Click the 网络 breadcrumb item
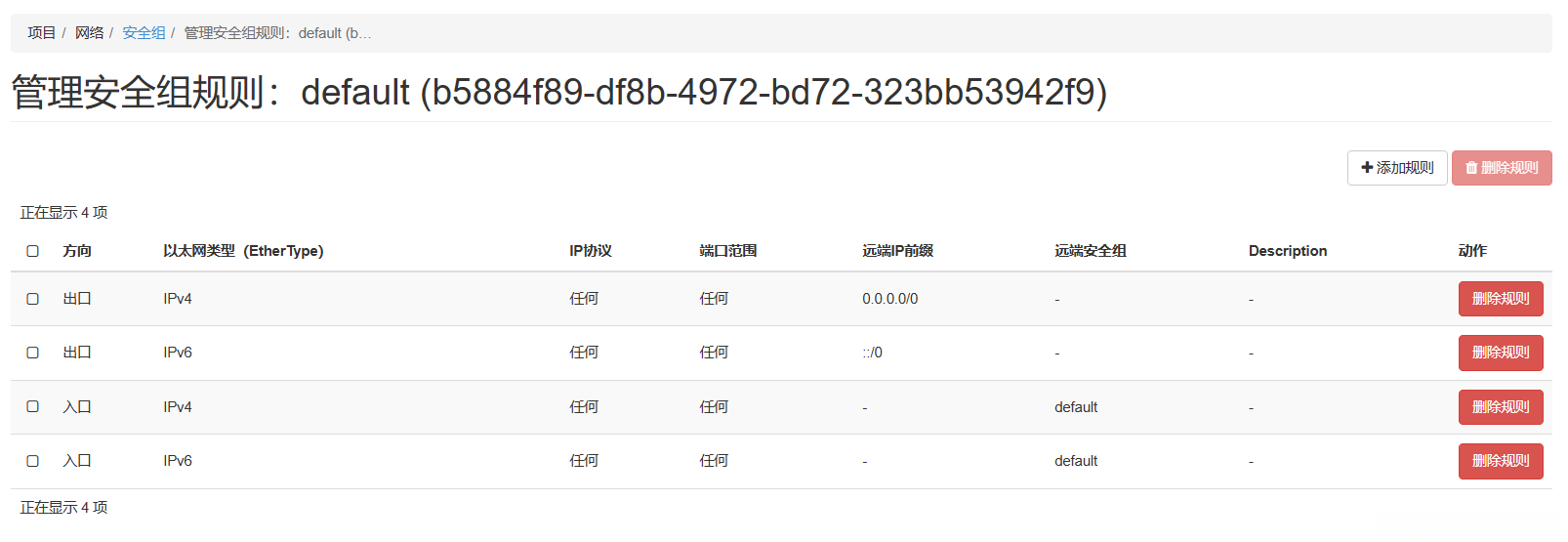The width and height of the screenshot is (1568, 542). point(89,33)
